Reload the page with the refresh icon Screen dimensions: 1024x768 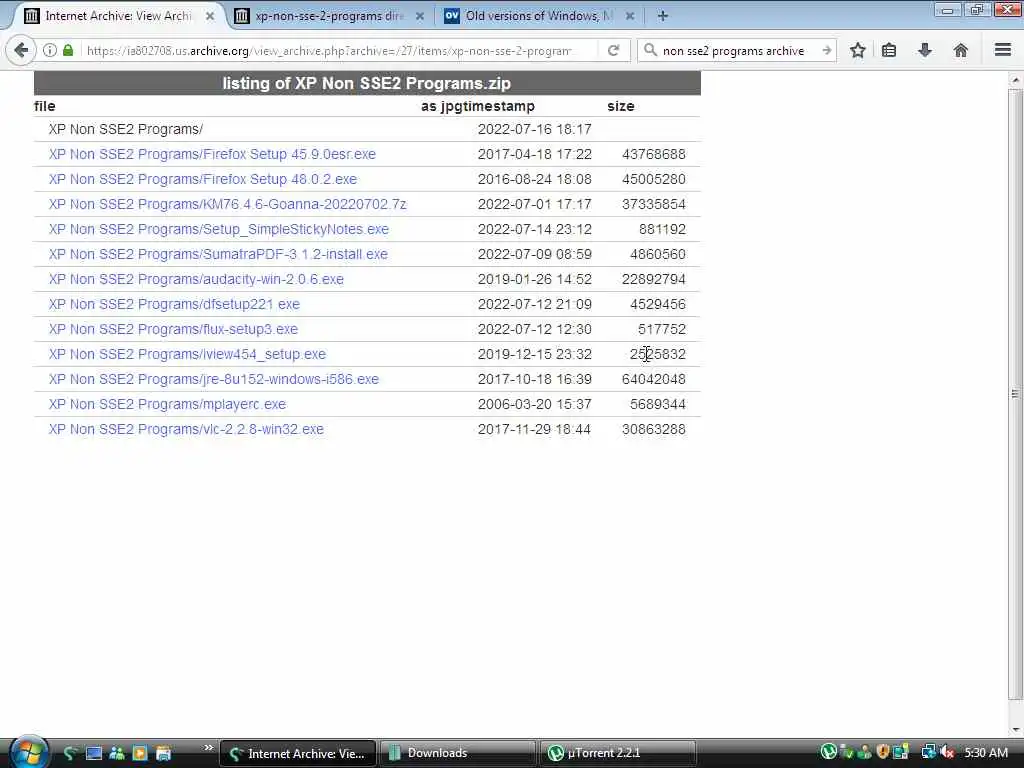[613, 50]
